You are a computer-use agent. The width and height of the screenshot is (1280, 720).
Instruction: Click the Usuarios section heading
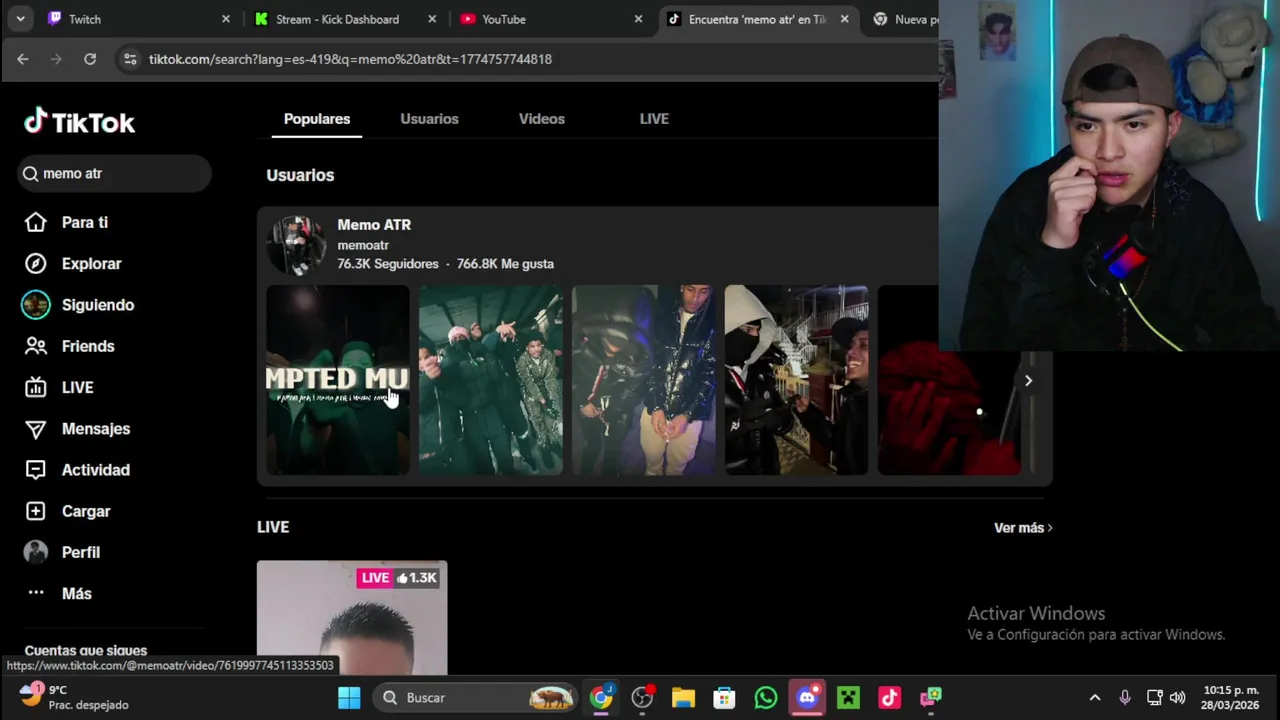pyautogui.click(x=300, y=175)
